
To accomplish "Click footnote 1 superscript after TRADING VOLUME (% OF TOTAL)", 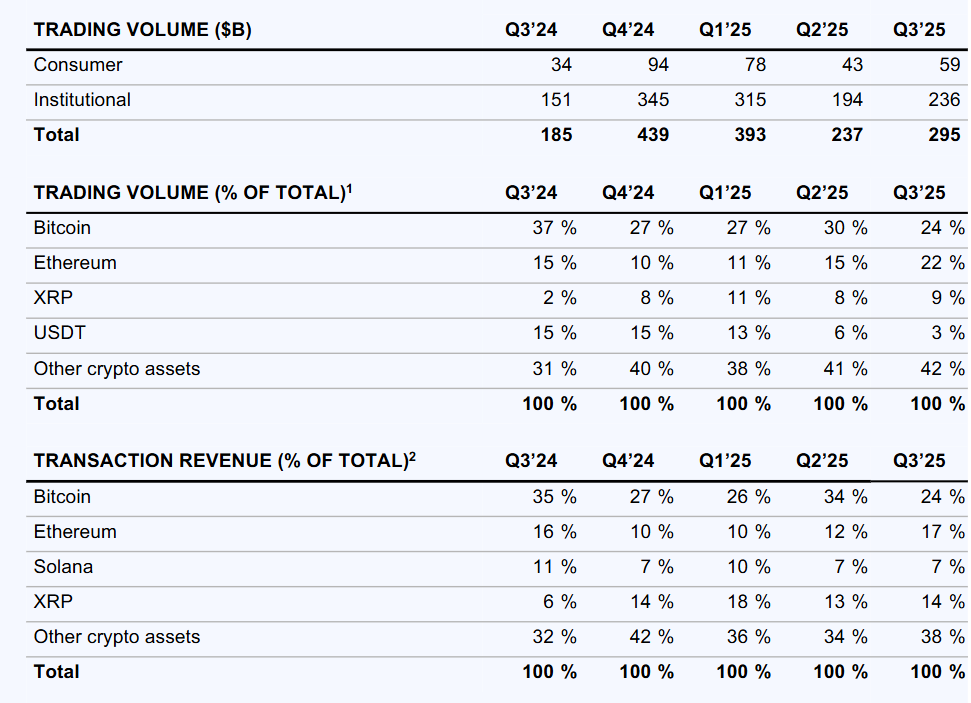I will pos(349,188).
